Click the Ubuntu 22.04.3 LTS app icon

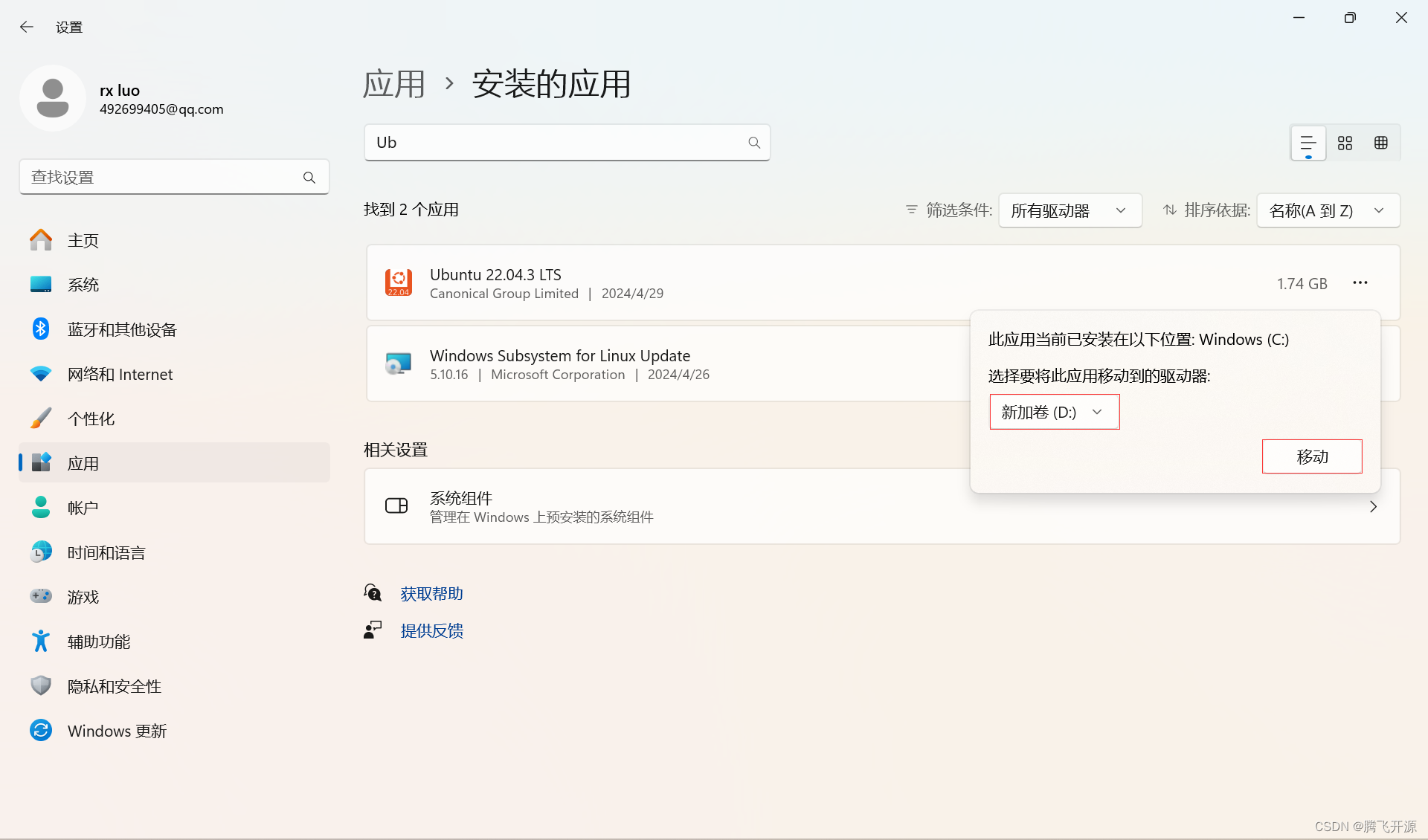click(399, 282)
